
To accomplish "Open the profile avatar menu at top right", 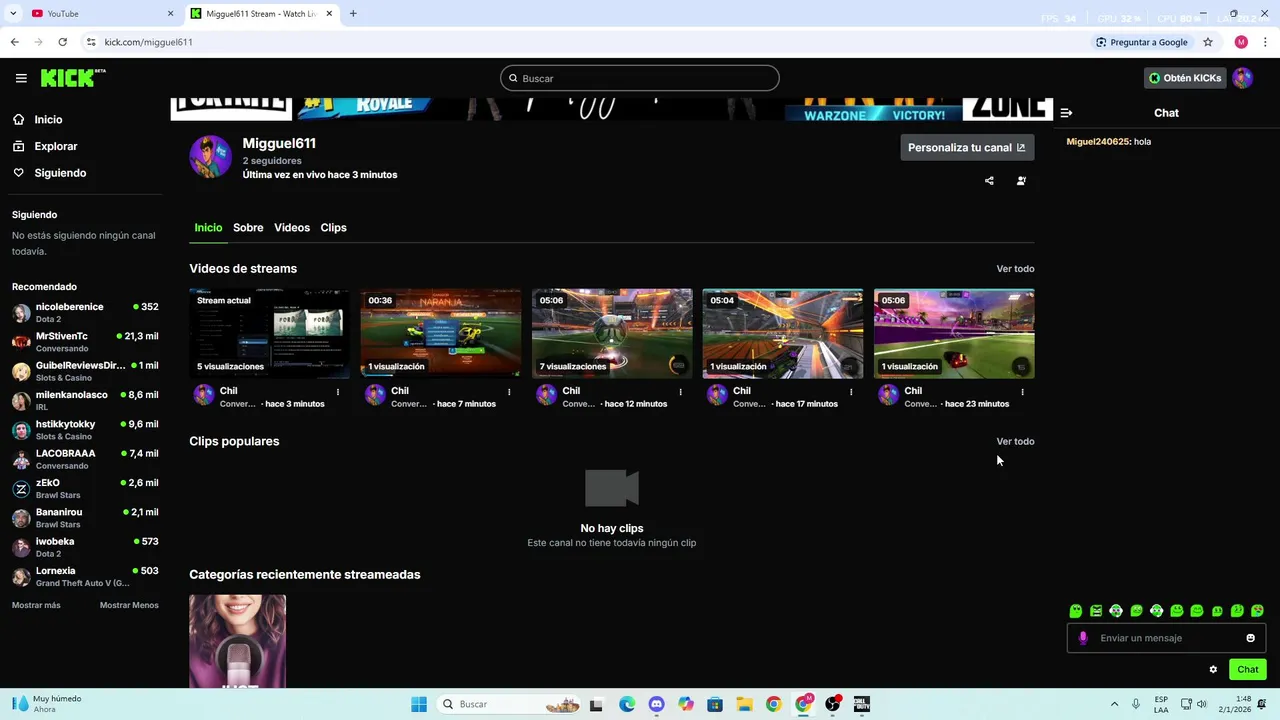I will pos(1243,78).
